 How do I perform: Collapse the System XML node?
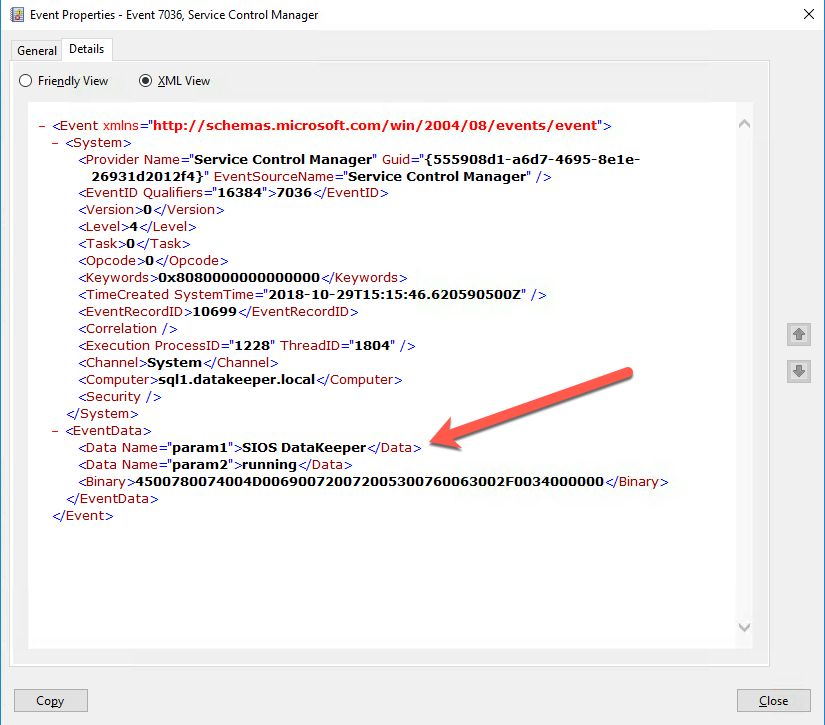pyautogui.click(x=55, y=143)
